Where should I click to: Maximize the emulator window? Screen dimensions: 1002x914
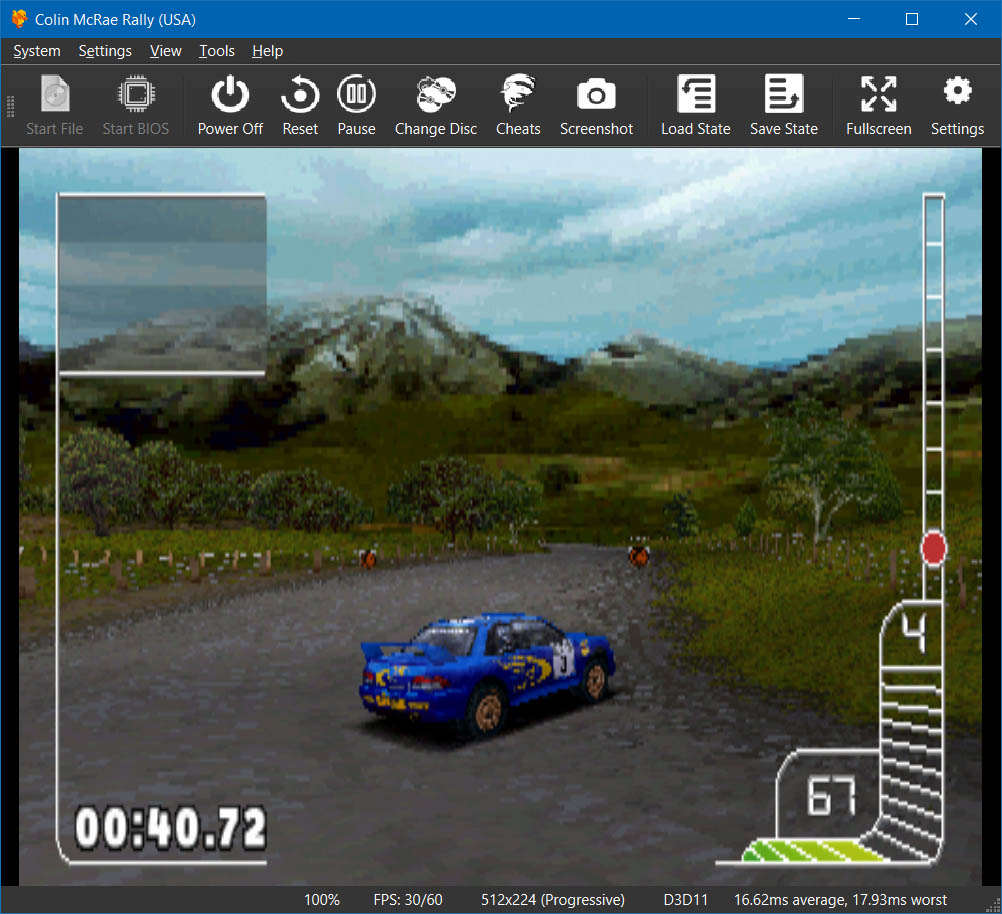[x=912, y=19]
